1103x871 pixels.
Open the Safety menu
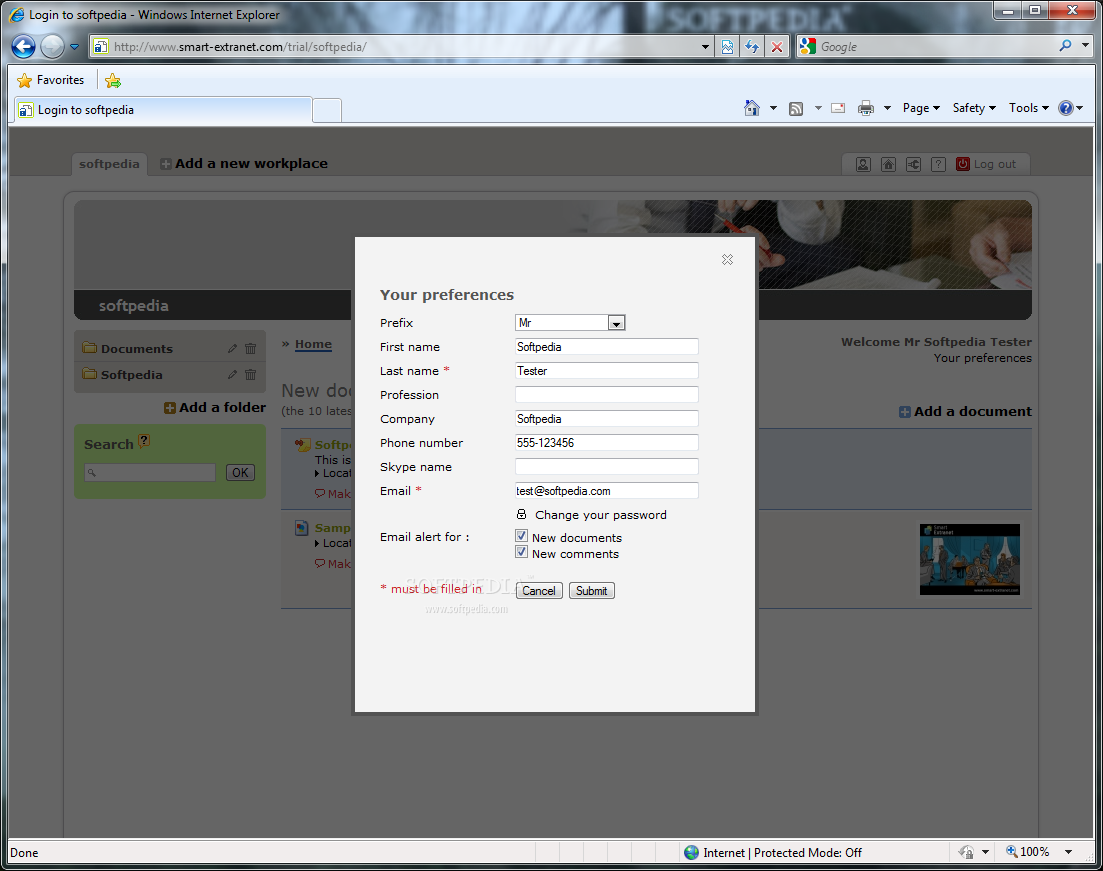(974, 108)
